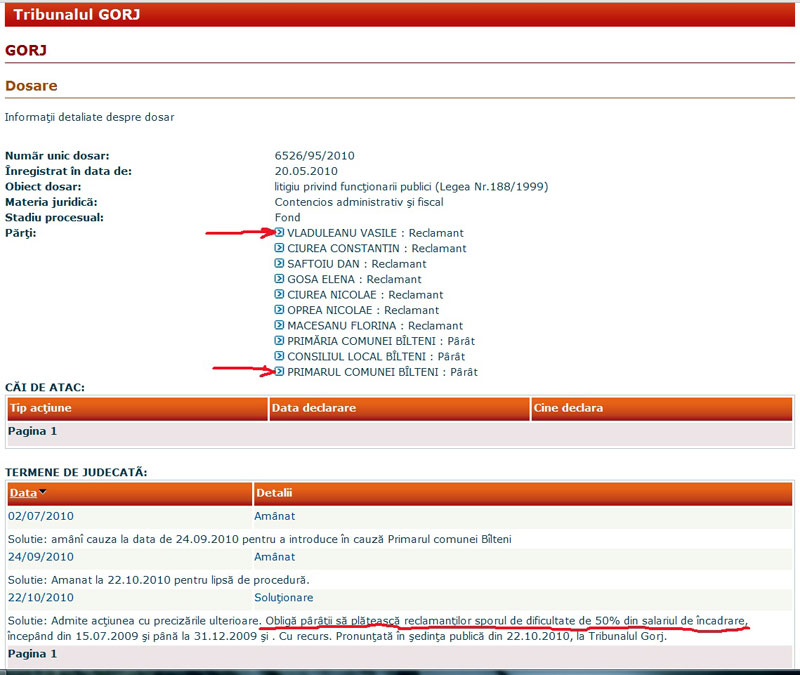800x675 pixels.
Task: Select party name CIUREA CONSTANTIN : Reclamant
Action: coord(377,248)
